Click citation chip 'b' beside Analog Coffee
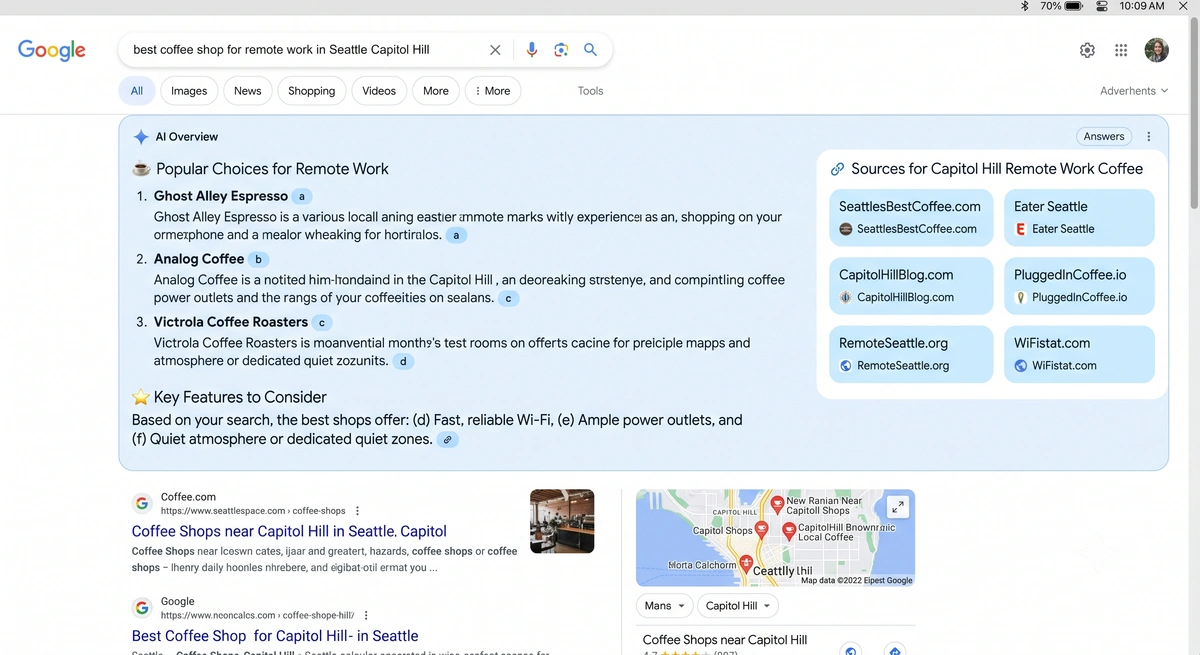This screenshot has height=655, width=1200. [x=258, y=259]
